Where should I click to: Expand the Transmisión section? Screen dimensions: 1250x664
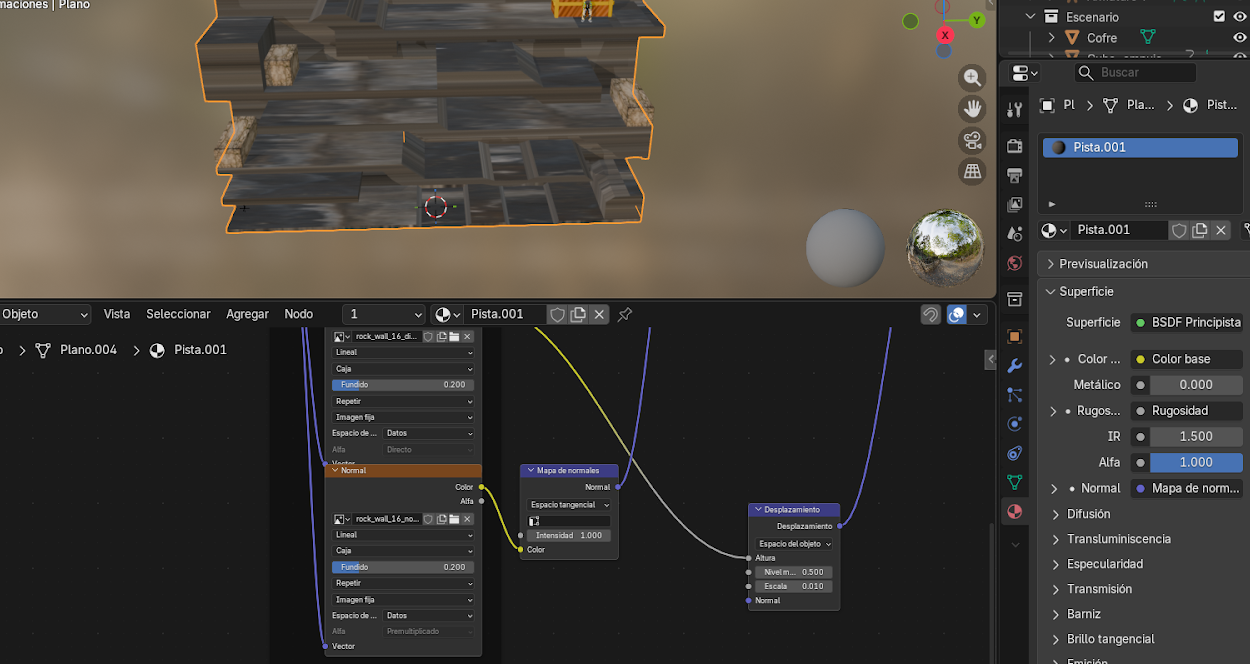click(1053, 589)
